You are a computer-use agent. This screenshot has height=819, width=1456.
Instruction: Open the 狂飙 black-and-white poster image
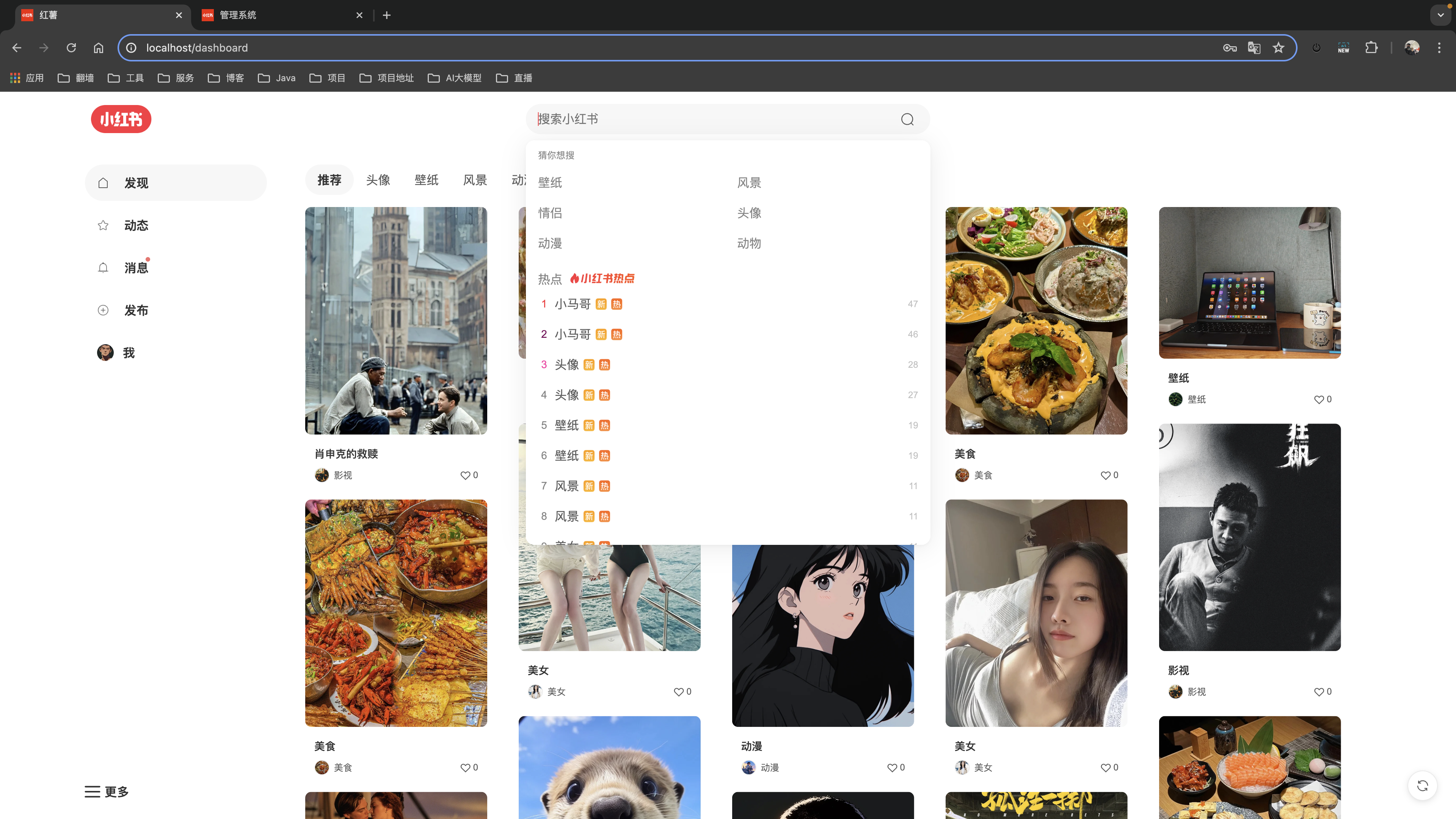1250,538
